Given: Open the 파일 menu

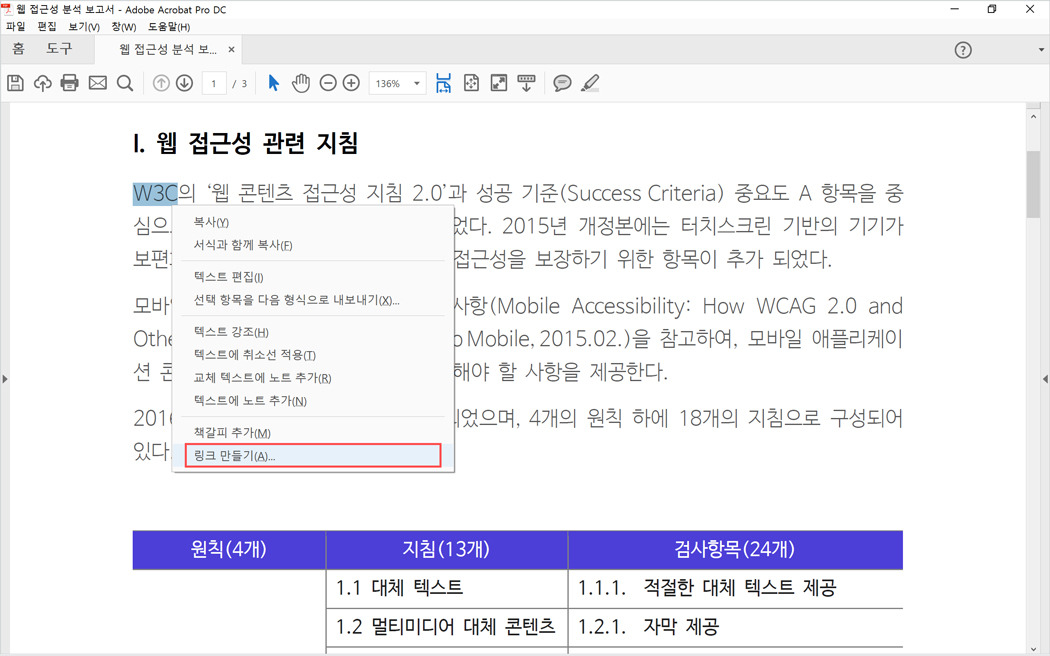Looking at the screenshot, I should [15, 26].
